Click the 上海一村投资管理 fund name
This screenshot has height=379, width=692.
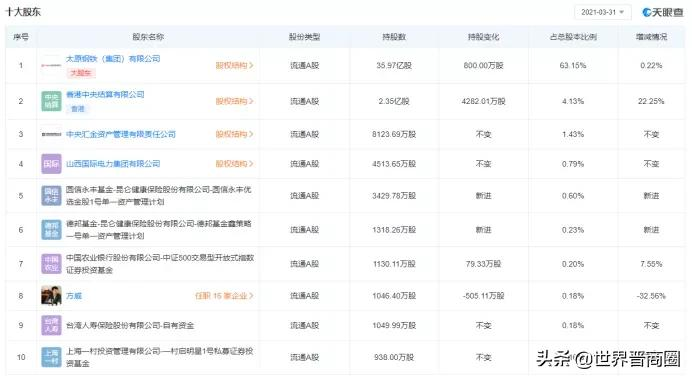(x=160, y=357)
